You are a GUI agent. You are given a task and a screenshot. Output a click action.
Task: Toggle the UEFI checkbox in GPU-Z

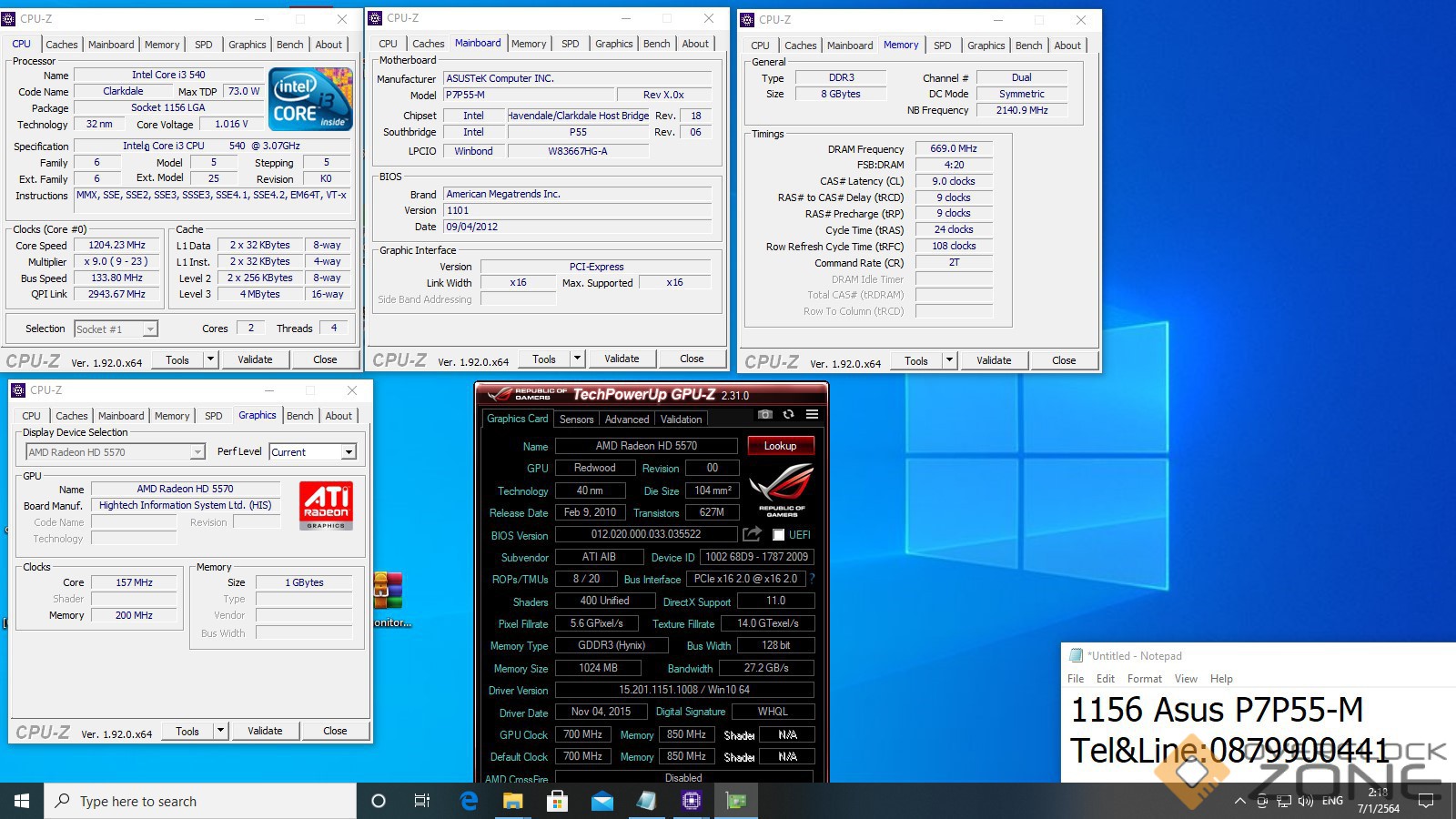pos(779,535)
